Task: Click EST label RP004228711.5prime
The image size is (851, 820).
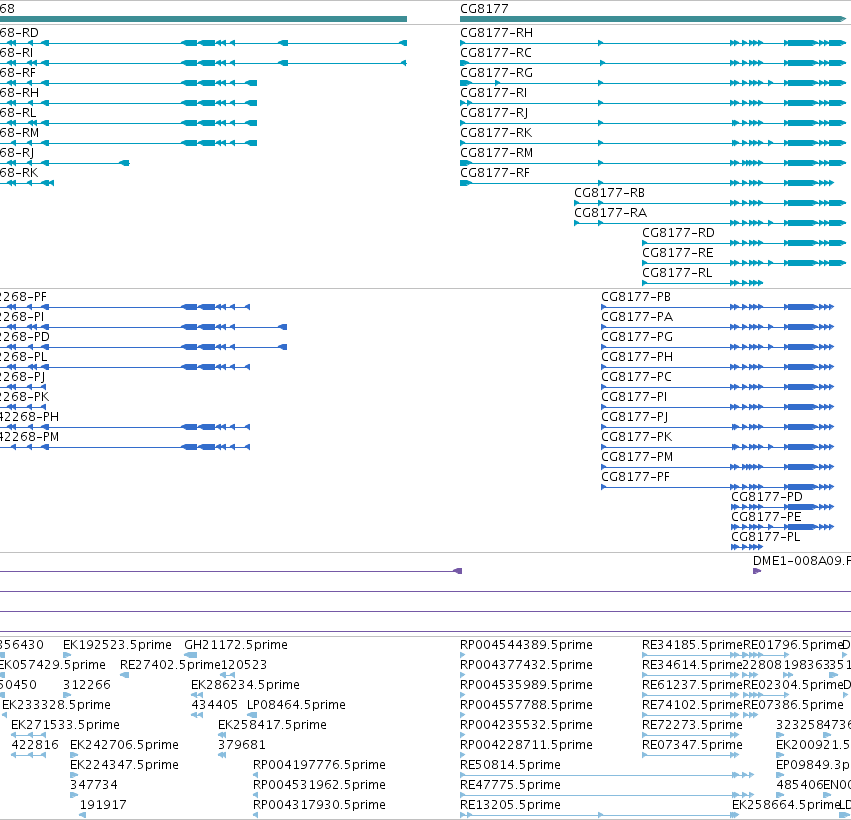Action: click(x=526, y=745)
